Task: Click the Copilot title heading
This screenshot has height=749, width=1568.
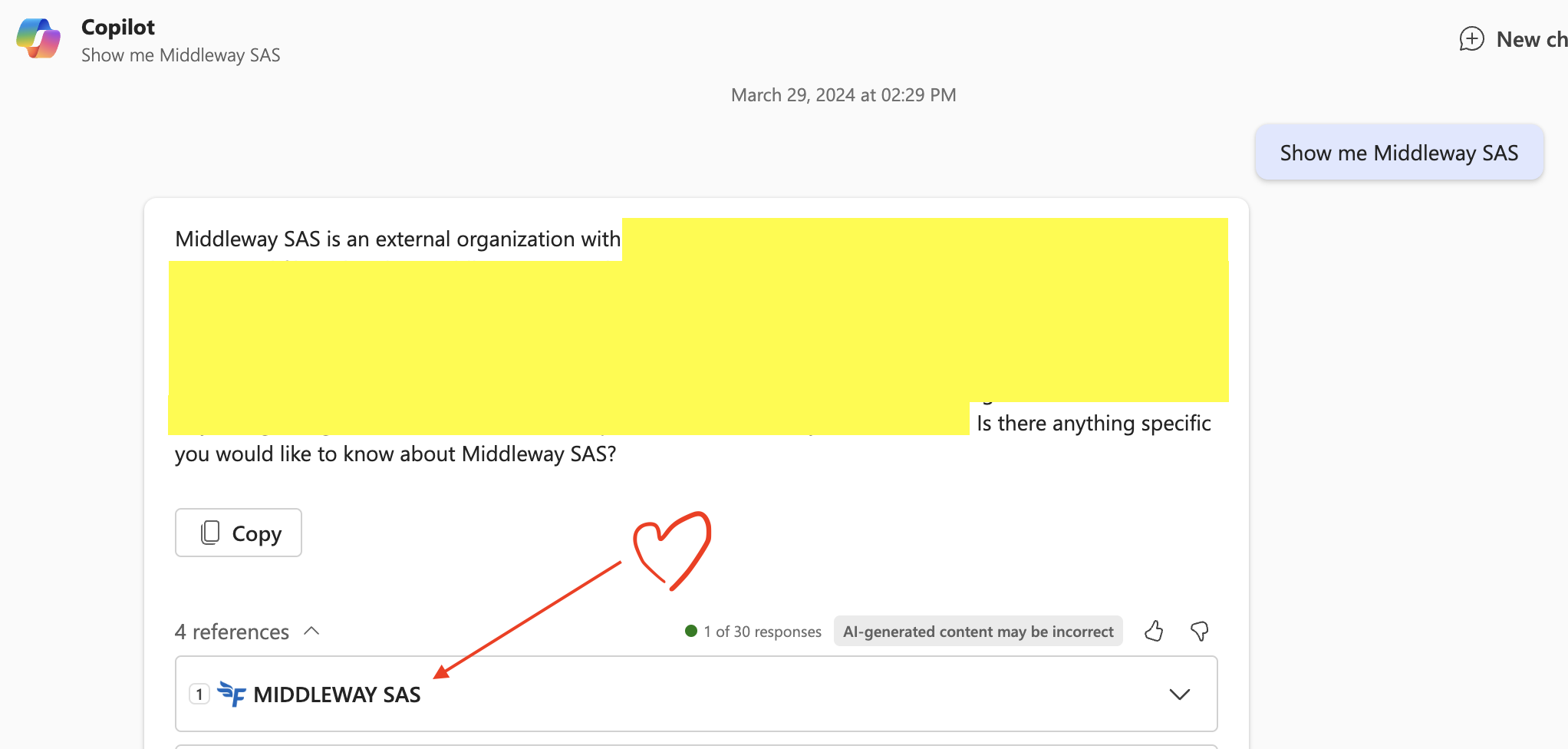Action: click(118, 27)
